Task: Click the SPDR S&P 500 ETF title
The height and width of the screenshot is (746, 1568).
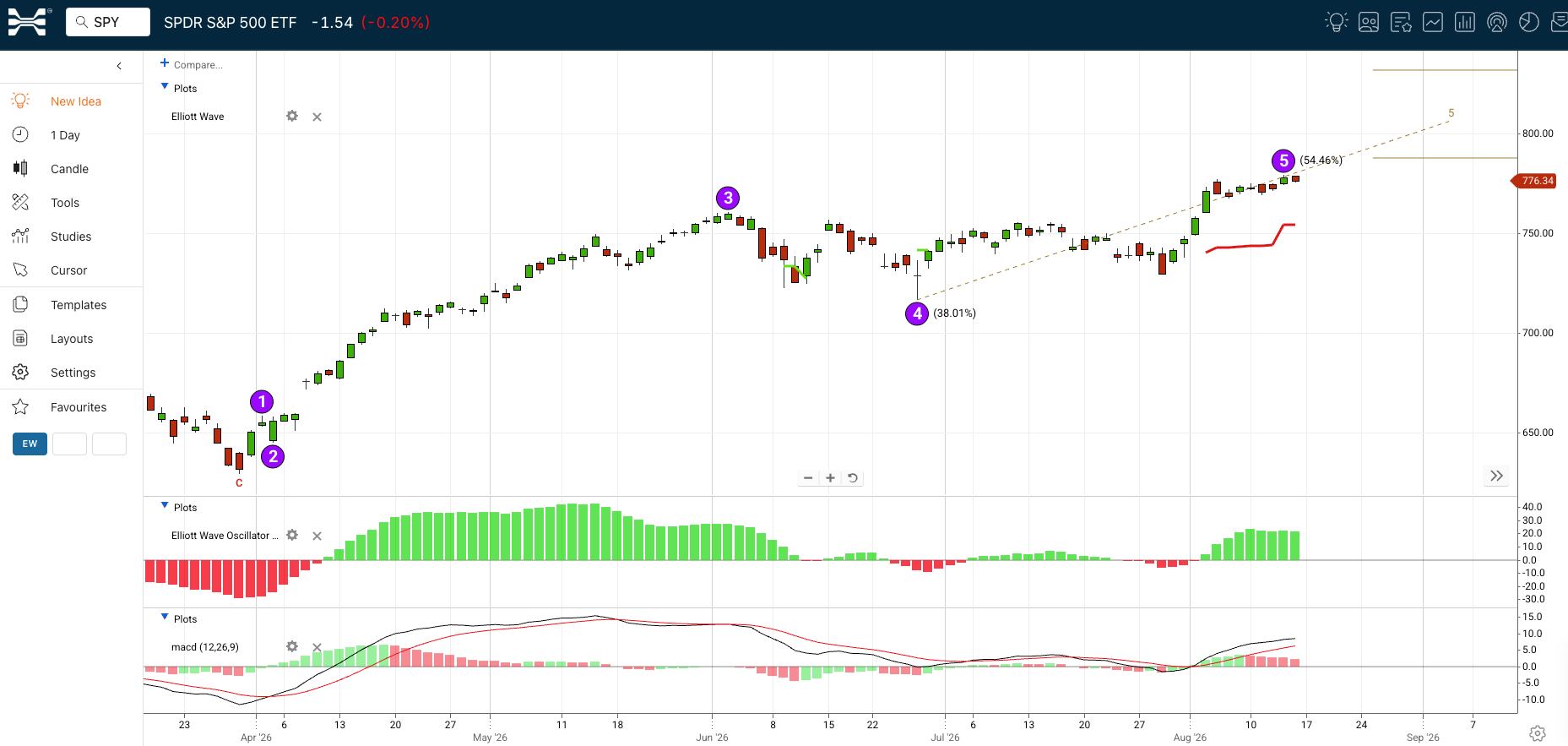Action: coord(231,23)
